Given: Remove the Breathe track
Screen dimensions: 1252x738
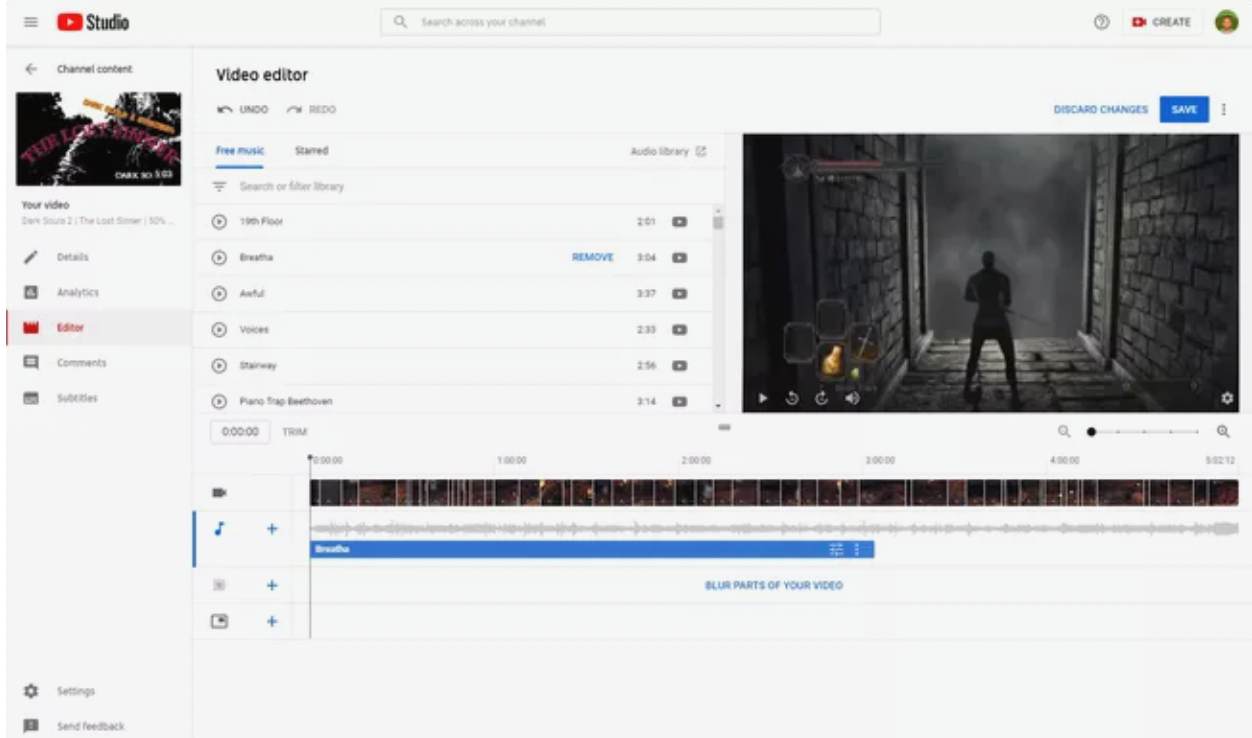Looking at the screenshot, I should [592, 257].
